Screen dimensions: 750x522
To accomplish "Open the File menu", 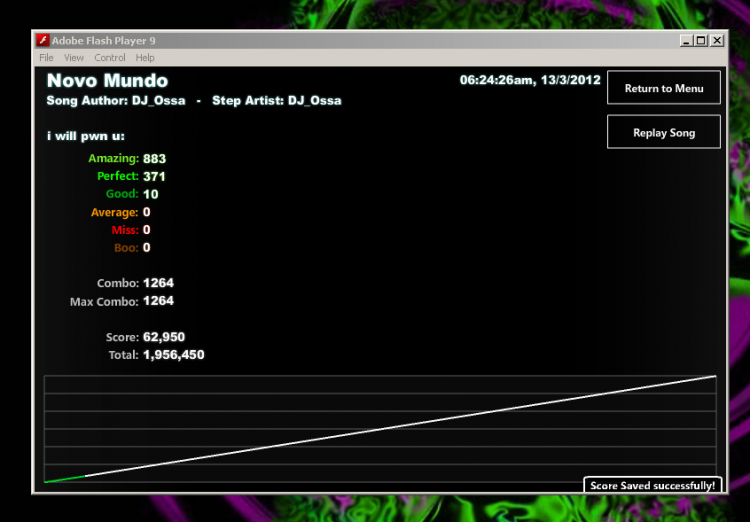I will [46, 58].
